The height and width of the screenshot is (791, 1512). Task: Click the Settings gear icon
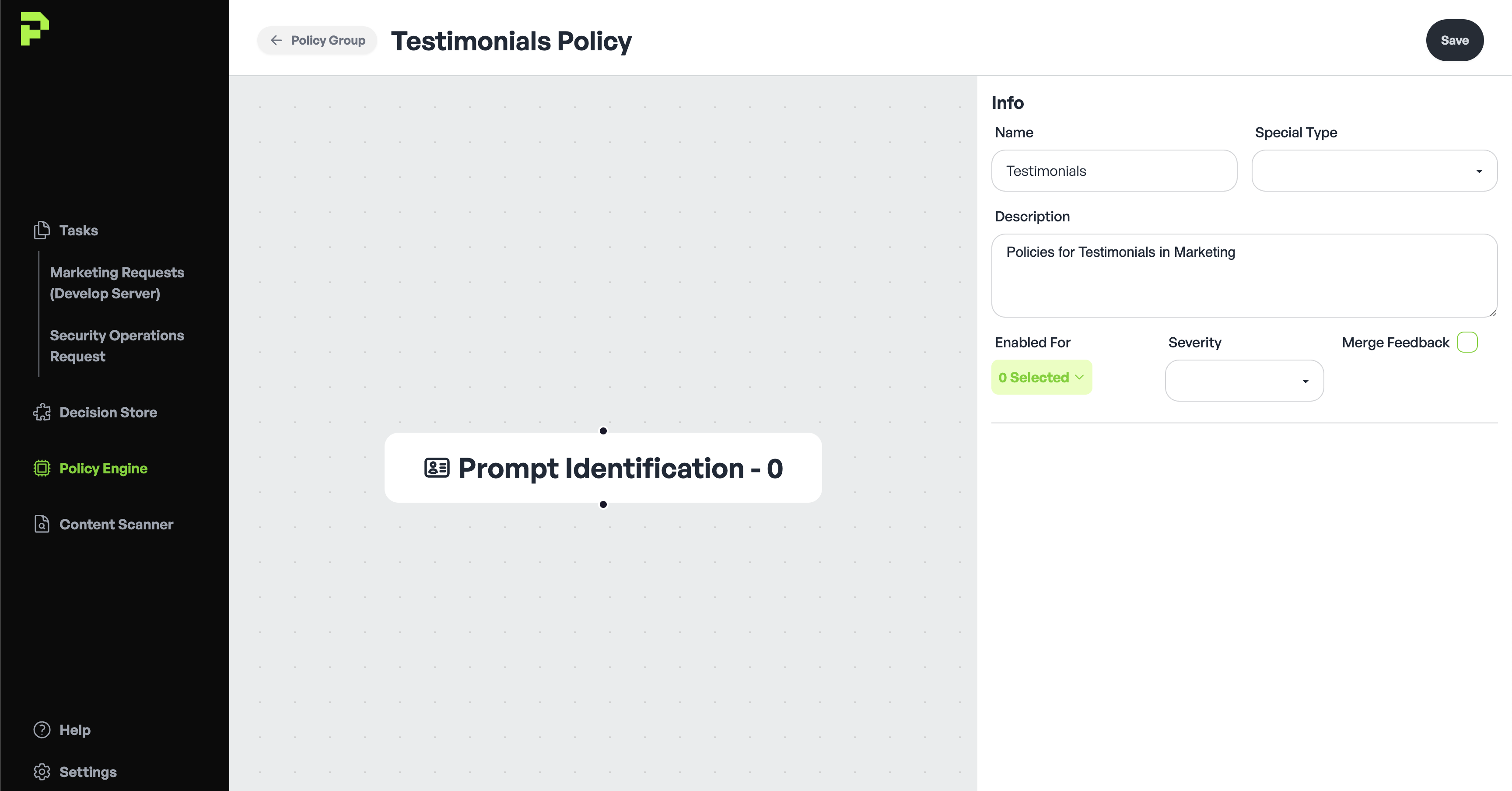(42, 772)
